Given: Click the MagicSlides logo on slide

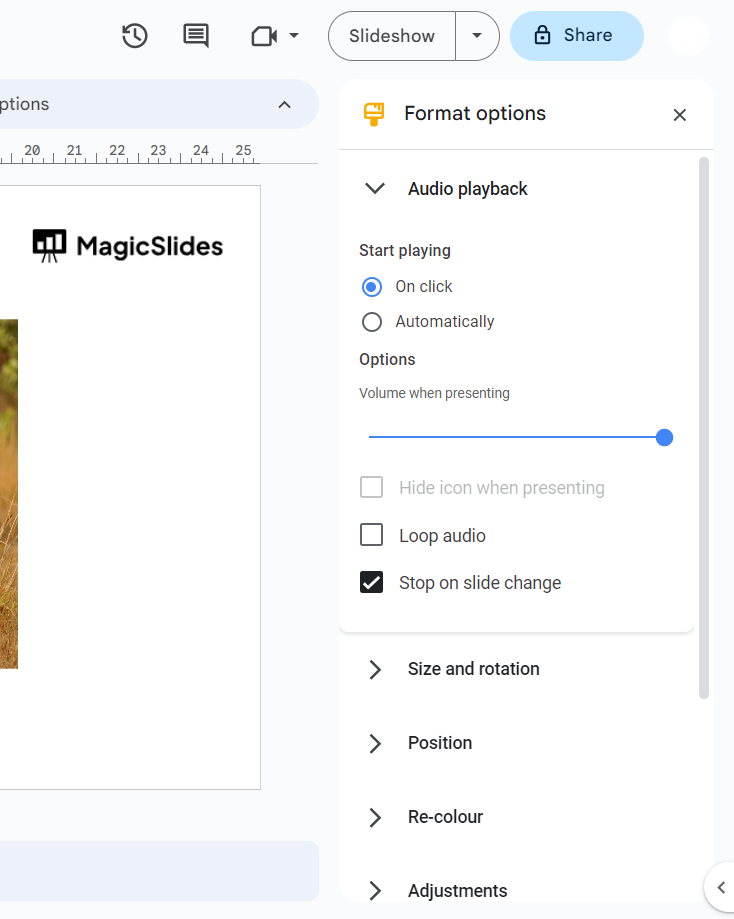Looking at the screenshot, I should 128,245.
